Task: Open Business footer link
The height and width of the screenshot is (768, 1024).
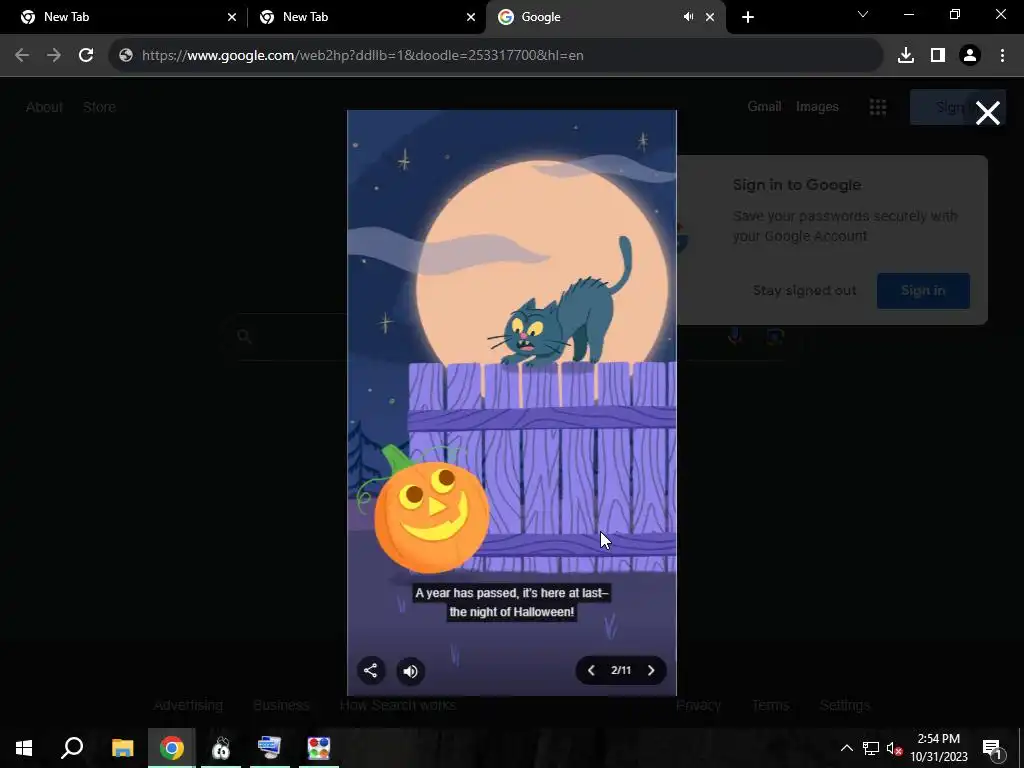Action: 281,705
